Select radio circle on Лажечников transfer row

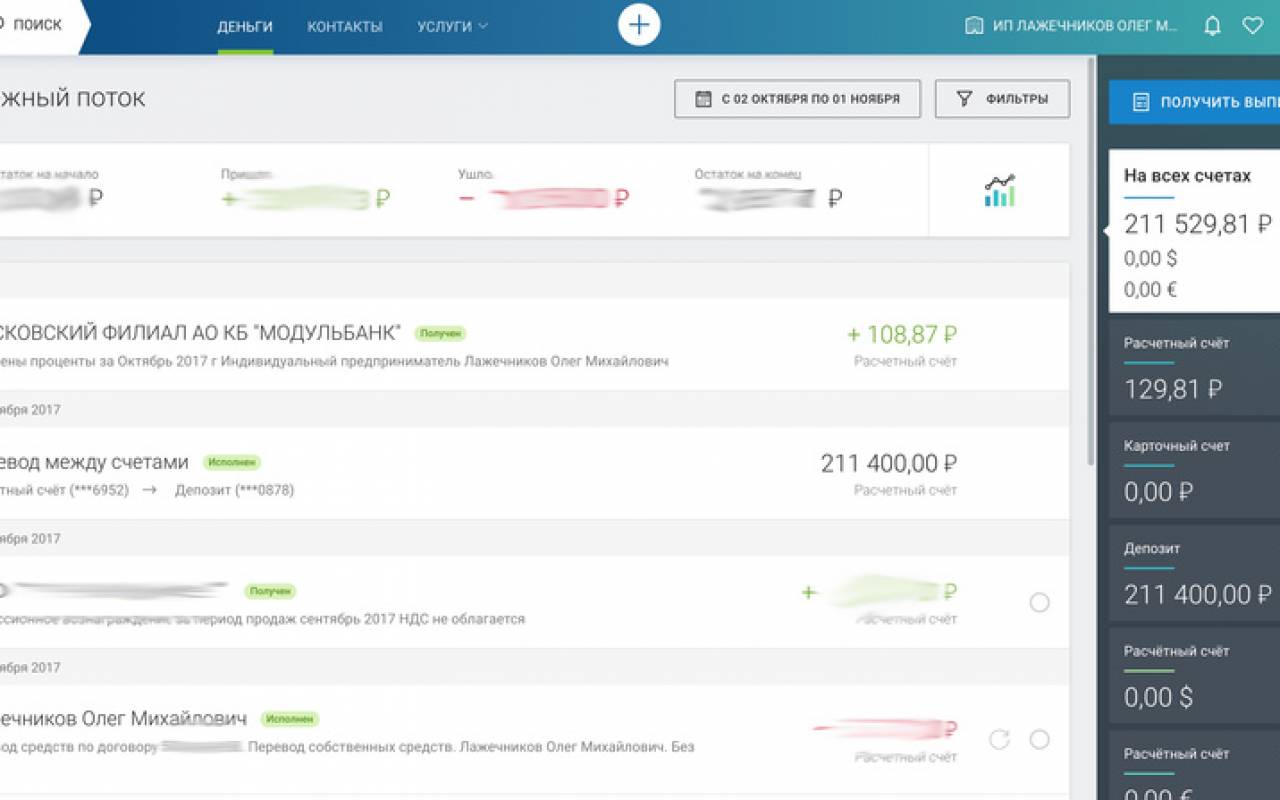click(1039, 740)
